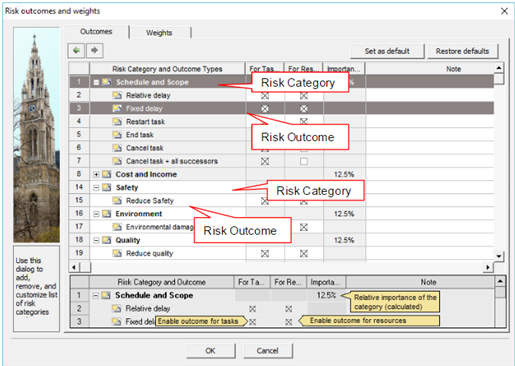The height and width of the screenshot is (366, 515).
Task: Click the 12.5% importance value for Environment
Action: coord(344,214)
